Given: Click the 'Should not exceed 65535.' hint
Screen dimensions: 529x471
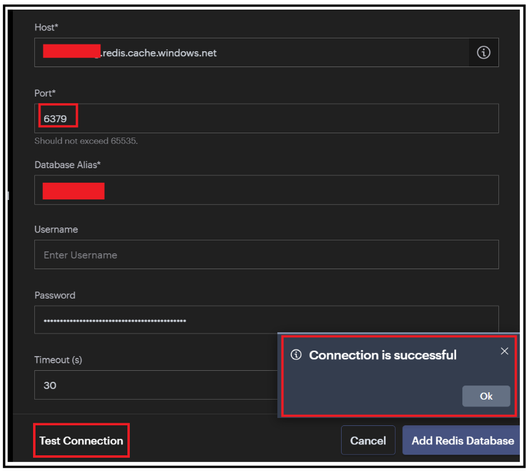Looking at the screenshot, I should 86,141.
